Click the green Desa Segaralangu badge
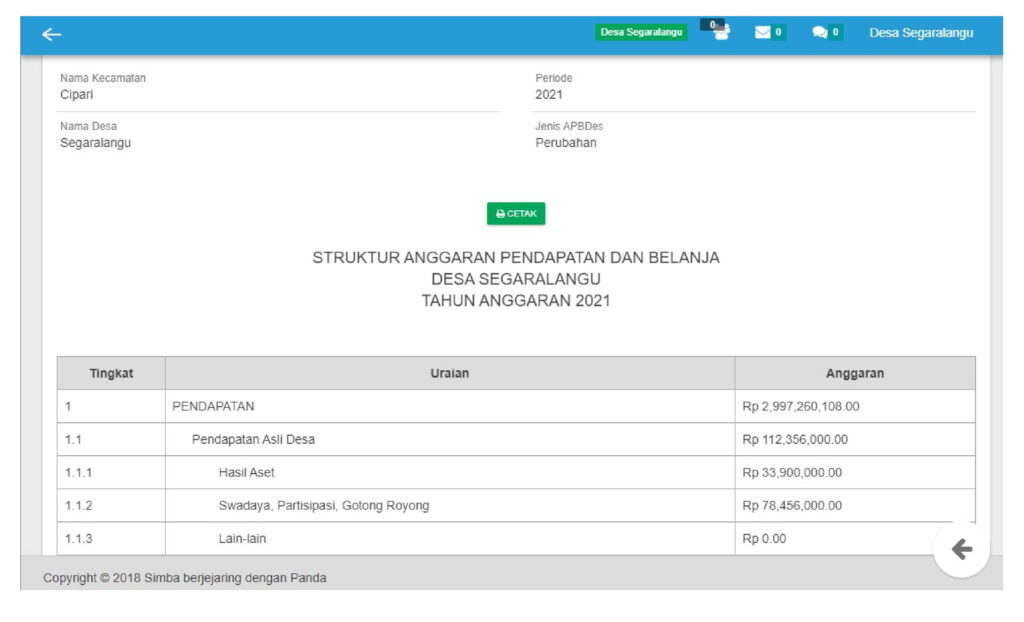Screen dimensions: 1024x622 (641, 32)
